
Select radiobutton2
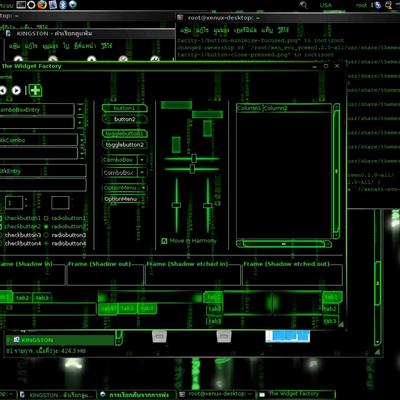tap(65, 227)
